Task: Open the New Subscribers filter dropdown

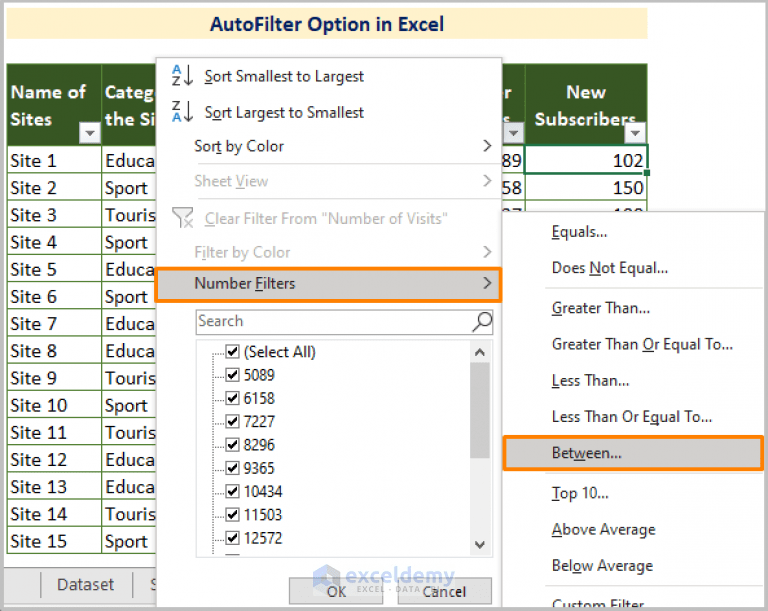Action: (635, 133)
